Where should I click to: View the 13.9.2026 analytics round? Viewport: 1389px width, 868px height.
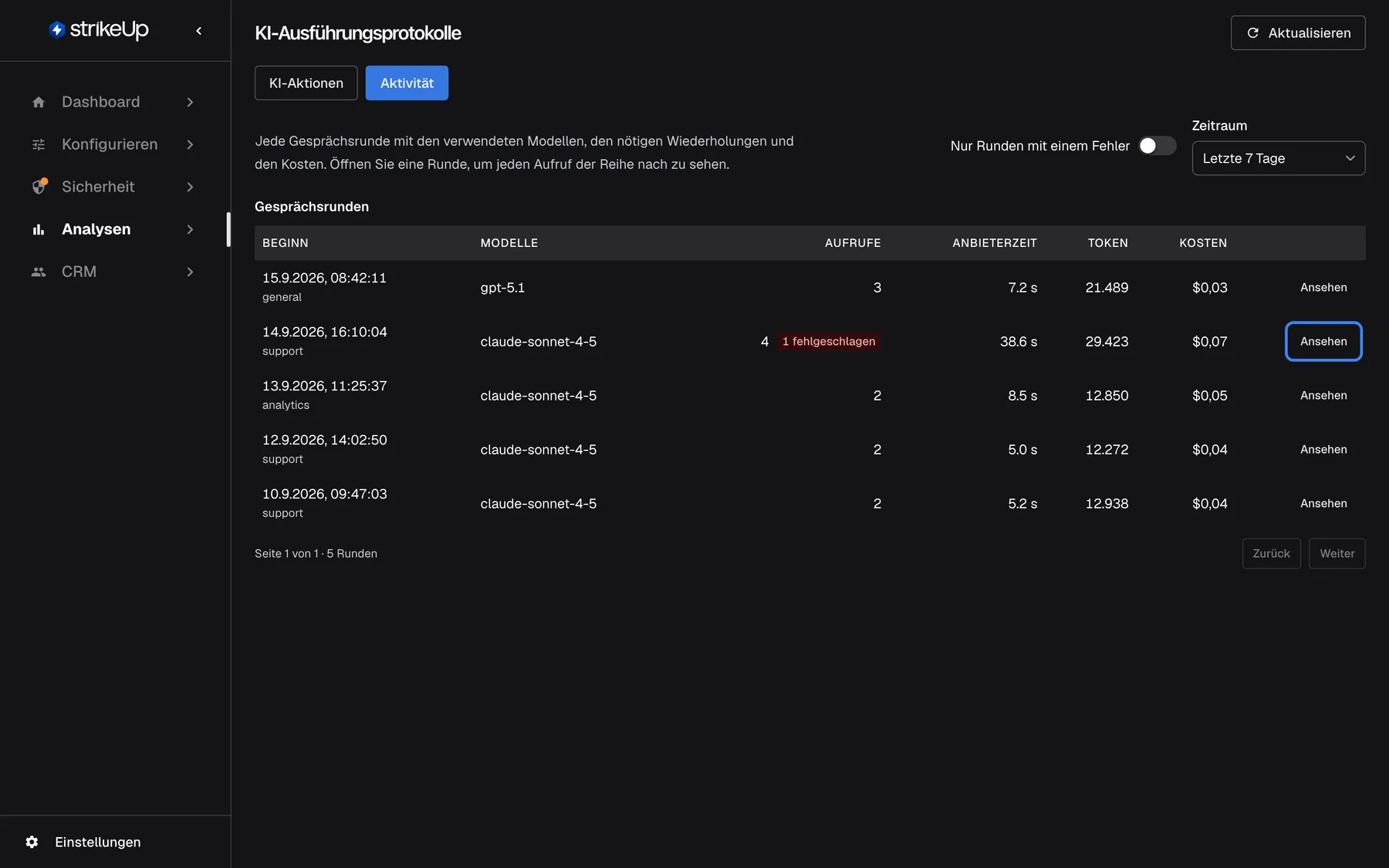(x=1323, y=395)
